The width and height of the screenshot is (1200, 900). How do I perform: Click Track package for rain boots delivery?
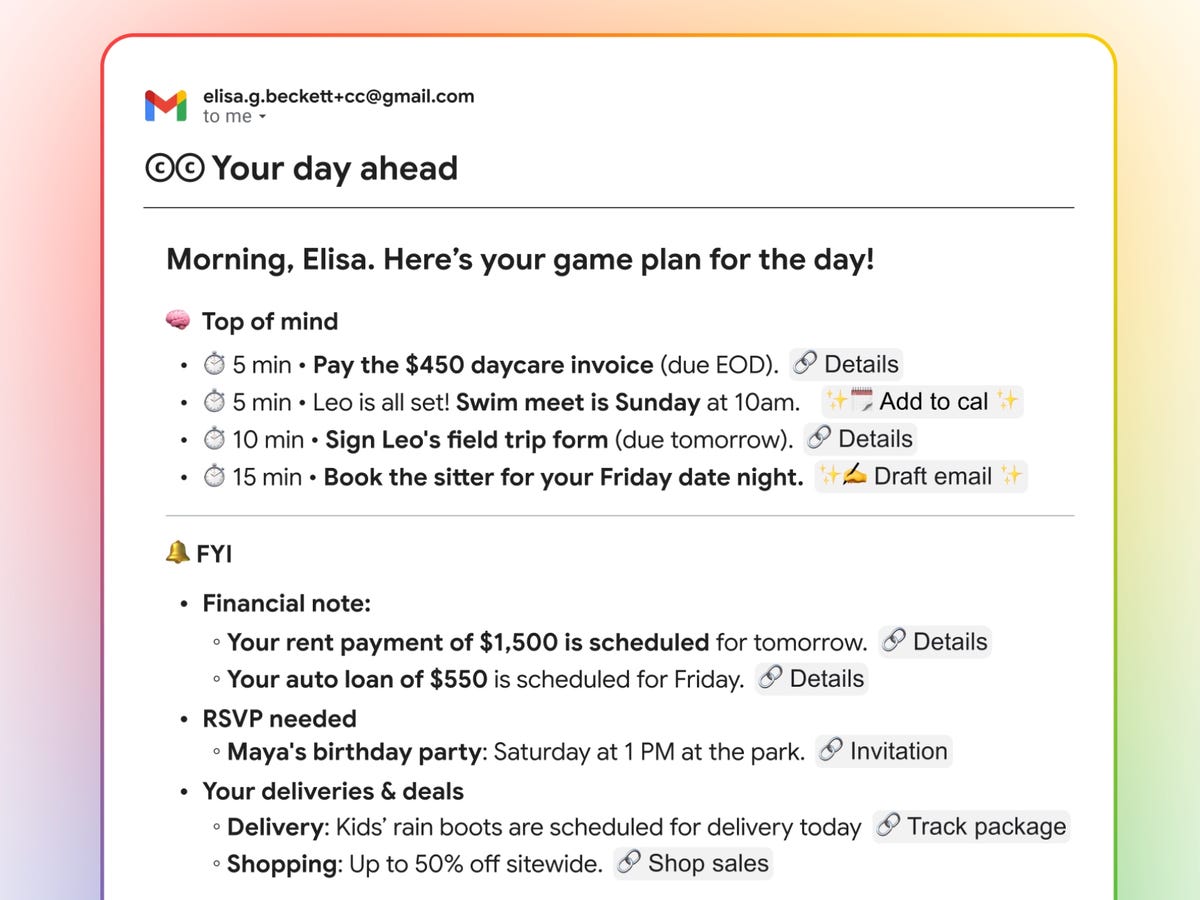click(x=971, y=826)
